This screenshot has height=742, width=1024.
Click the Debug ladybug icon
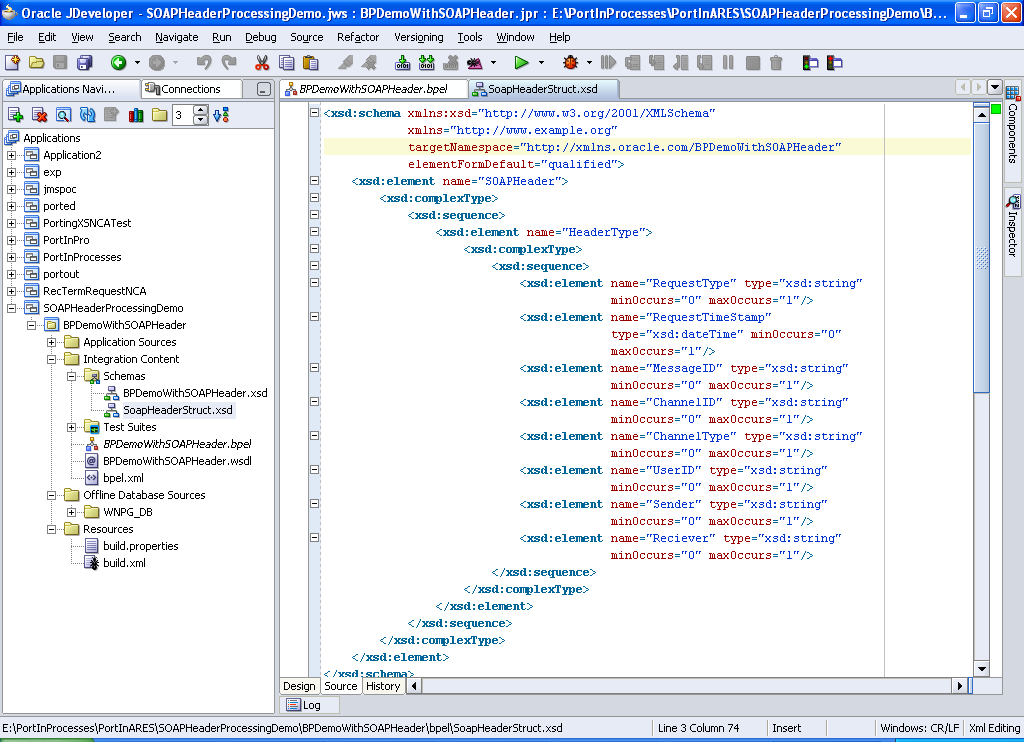click(570, 63)
